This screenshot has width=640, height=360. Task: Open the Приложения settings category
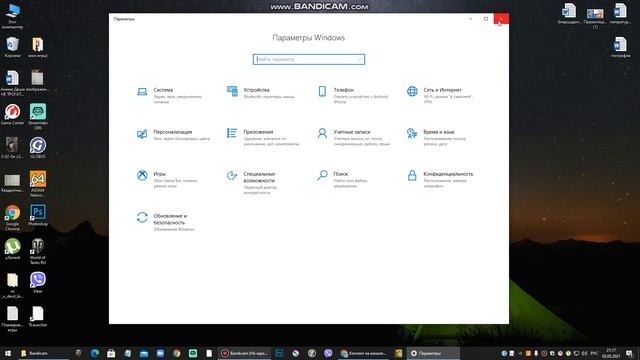tap(263, 138)
